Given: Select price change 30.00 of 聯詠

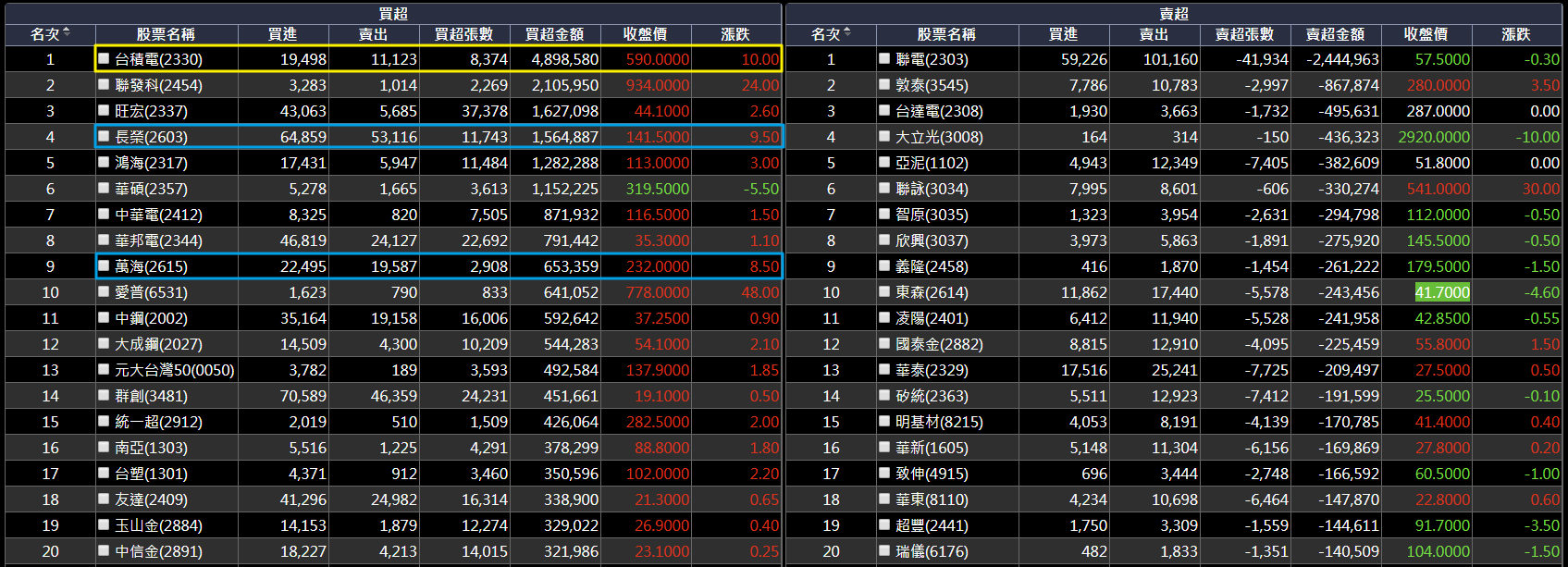Looking at the screenshot, I should [x=1541, y=189].
